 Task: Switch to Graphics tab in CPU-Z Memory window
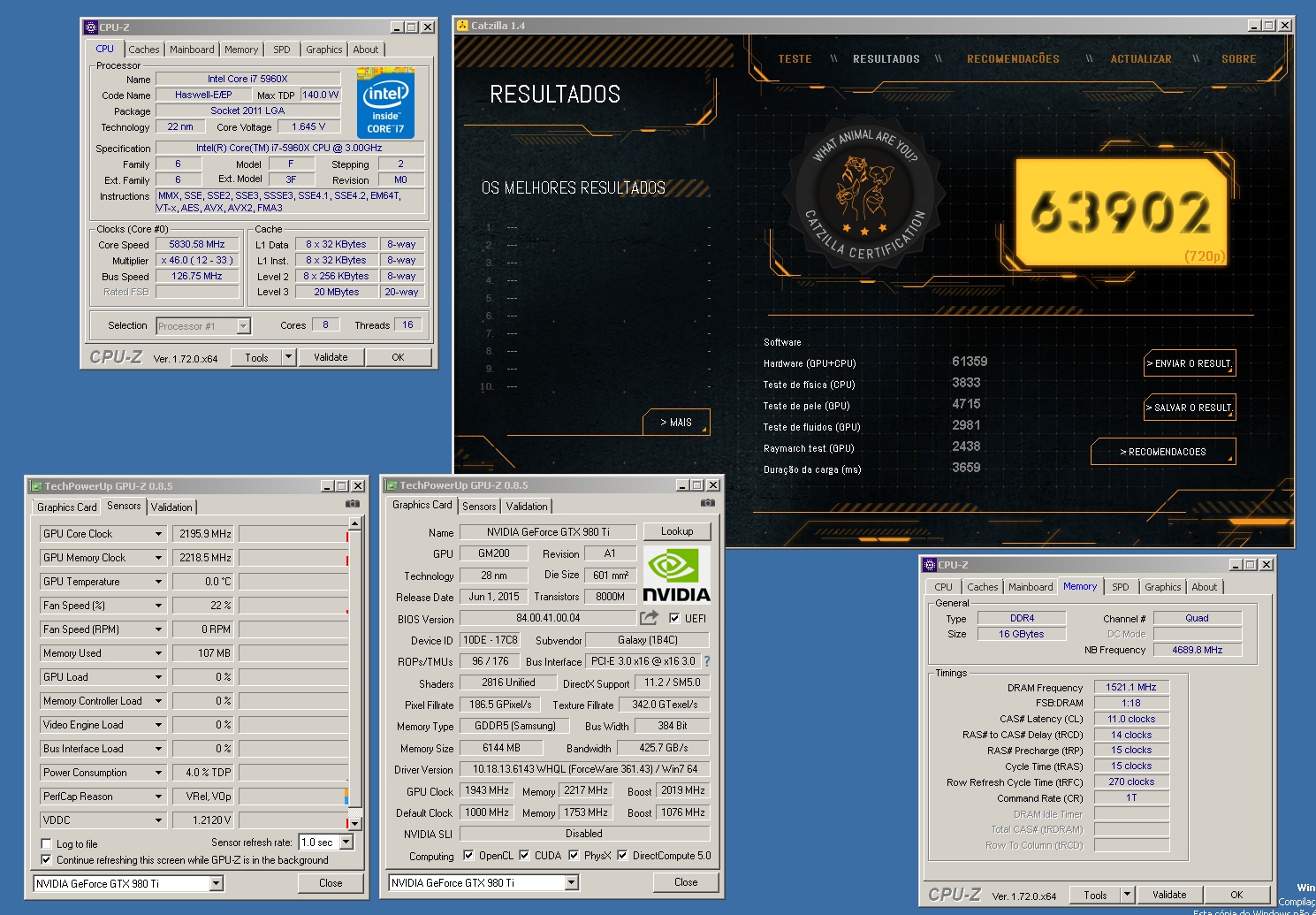(1162, 587)
